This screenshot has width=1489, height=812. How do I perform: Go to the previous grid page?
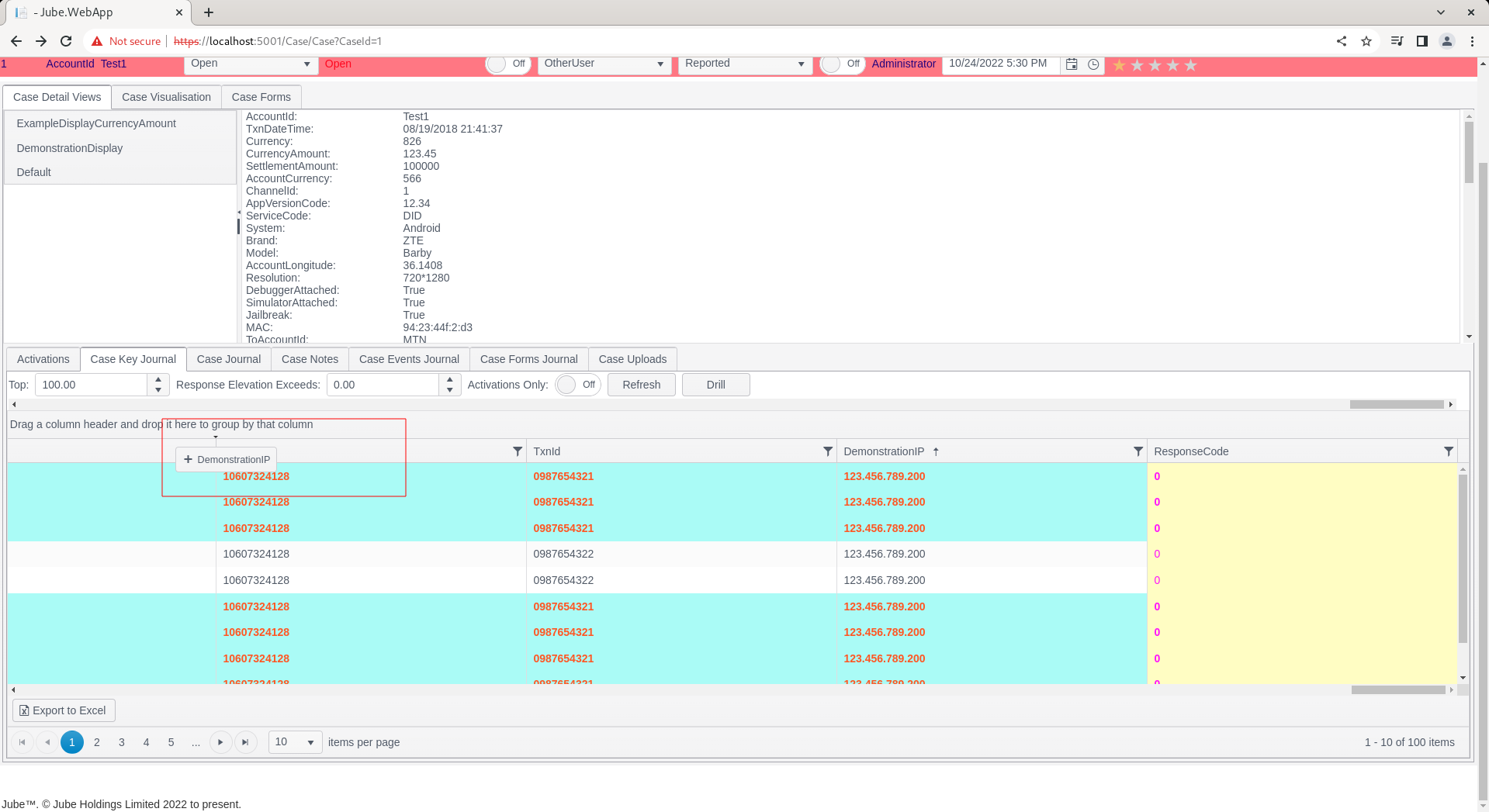point(47,742)
